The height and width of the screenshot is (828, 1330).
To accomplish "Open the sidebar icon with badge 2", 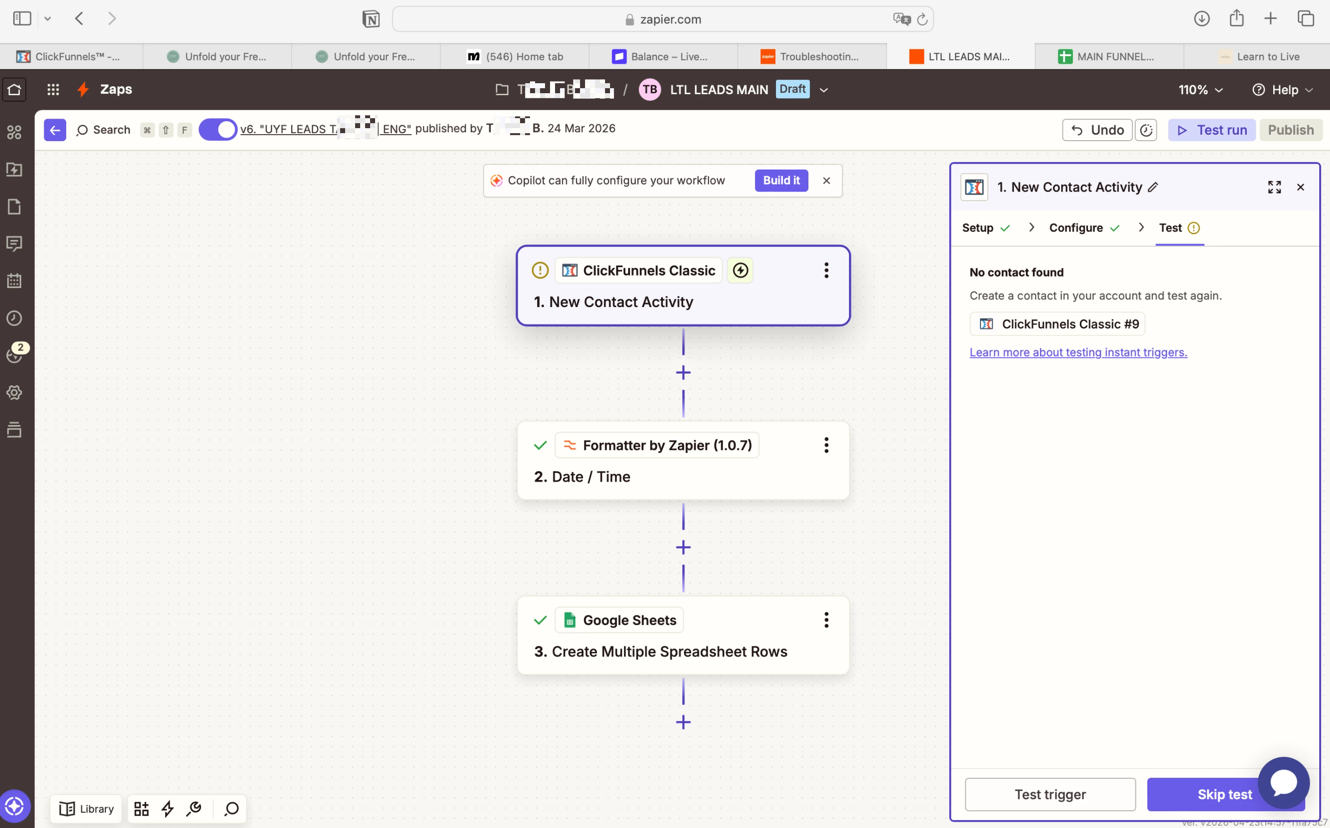I will [15, 354].
